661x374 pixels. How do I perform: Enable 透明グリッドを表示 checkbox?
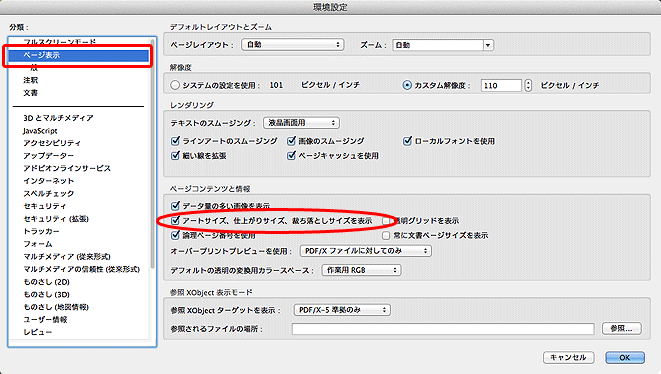coord(386,221)
